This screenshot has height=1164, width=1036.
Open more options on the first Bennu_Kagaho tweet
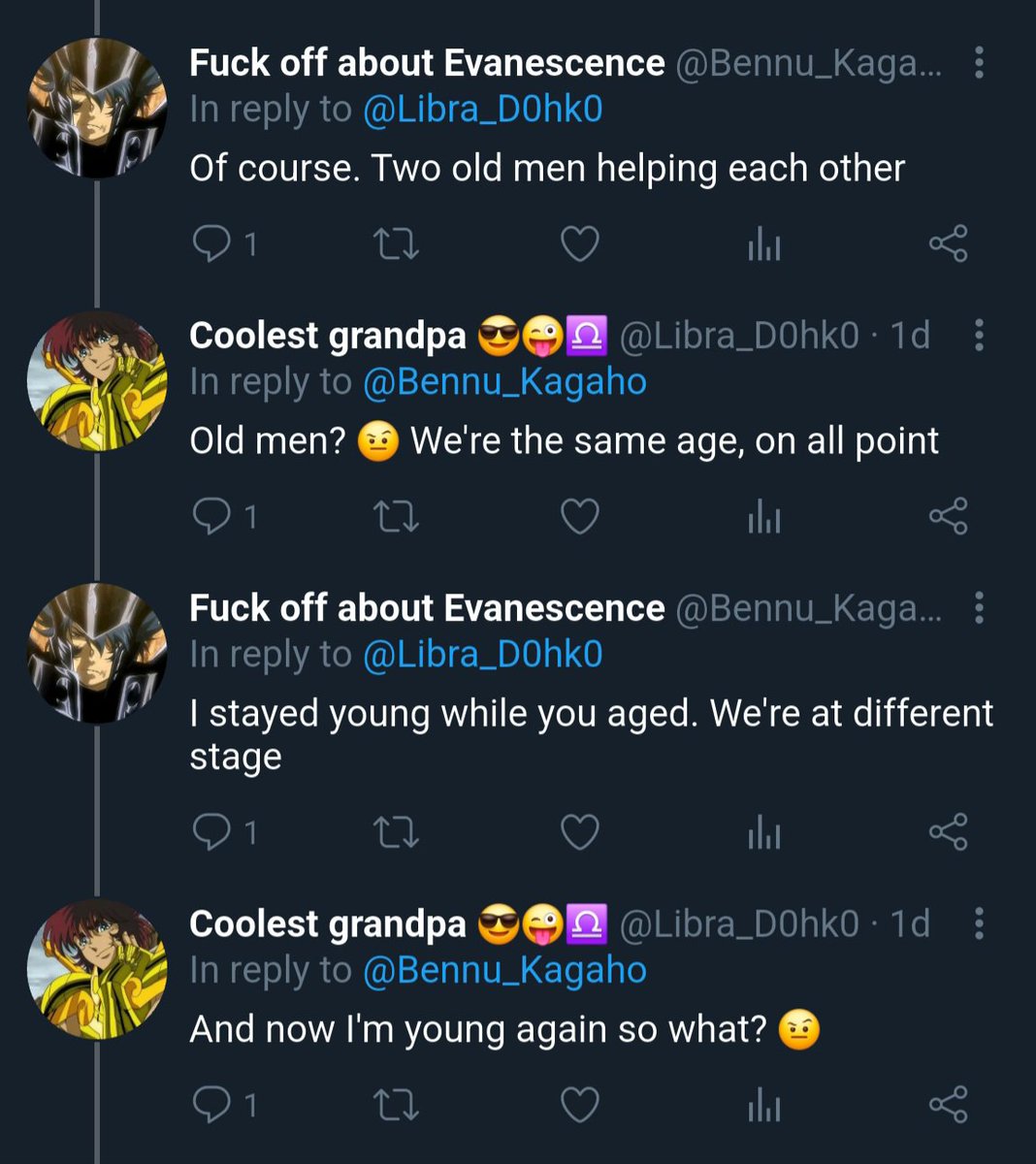(979, 63)
